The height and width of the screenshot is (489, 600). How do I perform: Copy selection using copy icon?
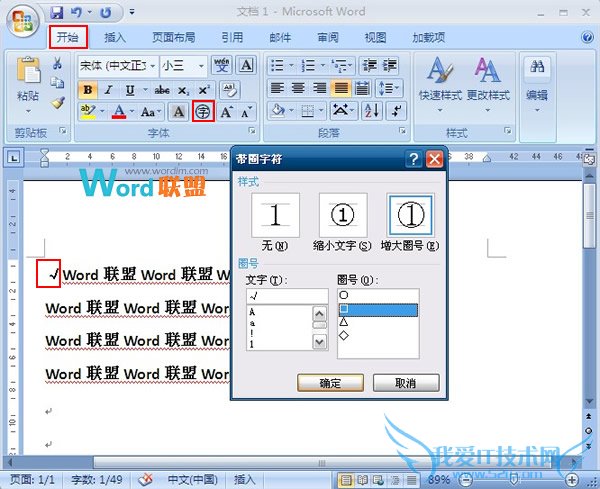tap(57, 83)
